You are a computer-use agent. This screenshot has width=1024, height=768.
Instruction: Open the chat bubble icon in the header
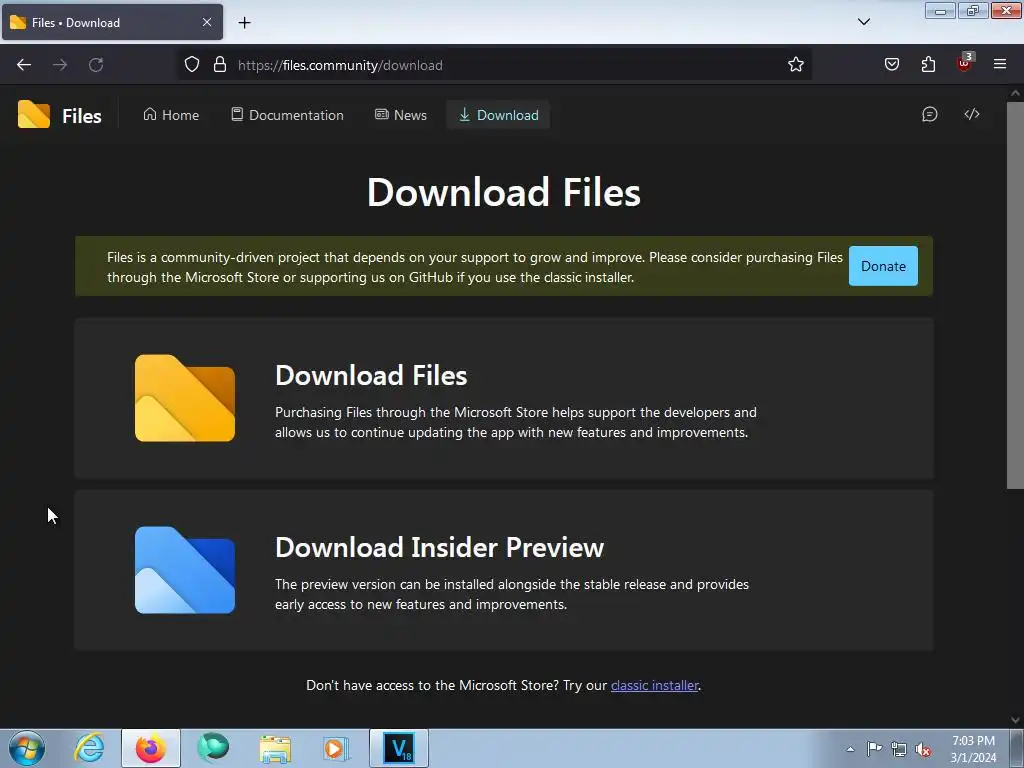929,114
